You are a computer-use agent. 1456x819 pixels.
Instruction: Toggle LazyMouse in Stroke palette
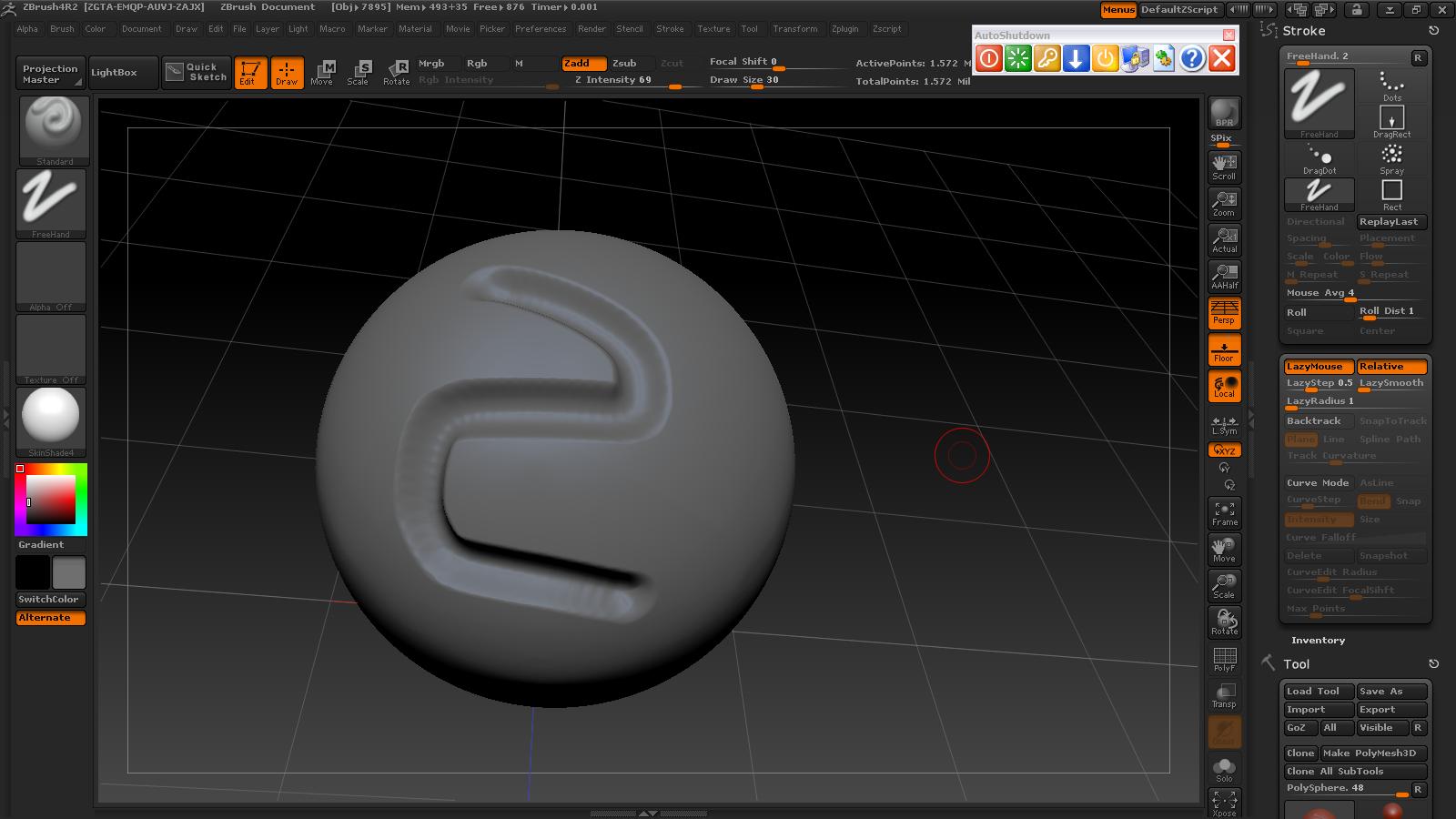1319,367
